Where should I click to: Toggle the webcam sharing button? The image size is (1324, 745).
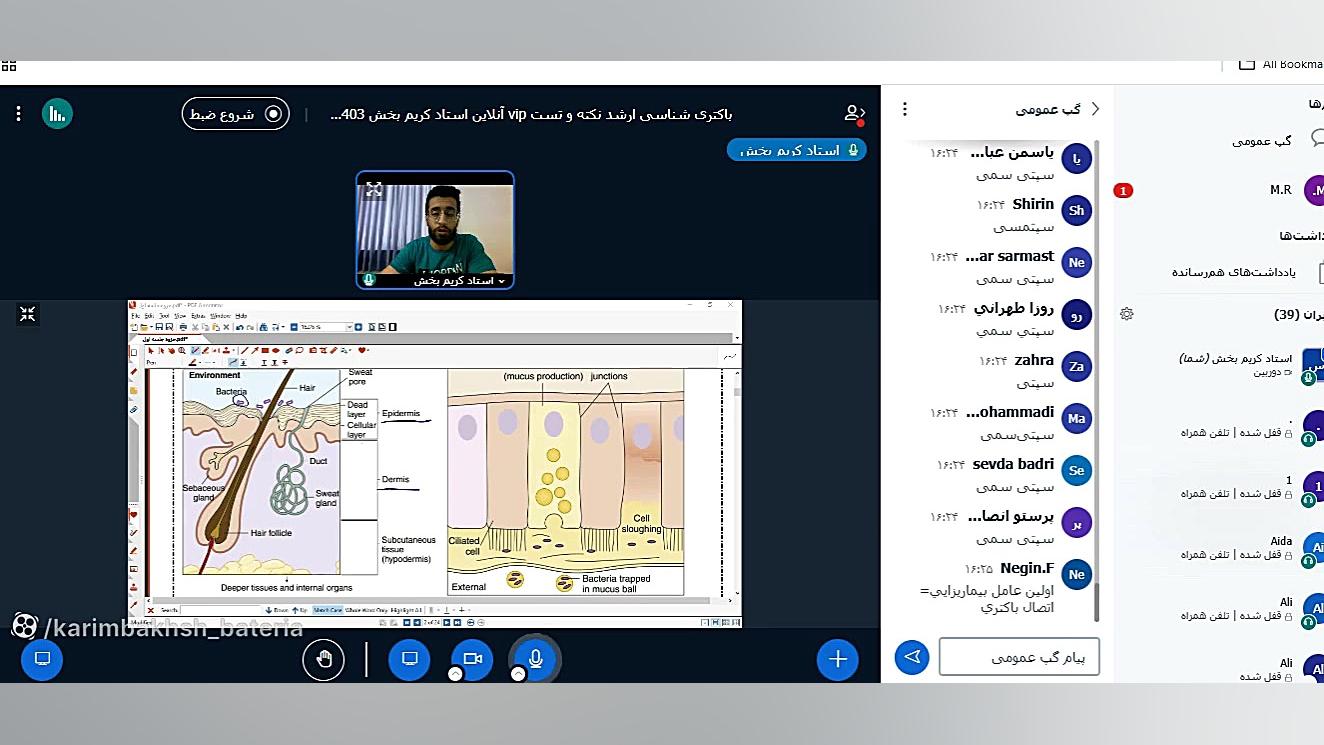coord(472,658)
